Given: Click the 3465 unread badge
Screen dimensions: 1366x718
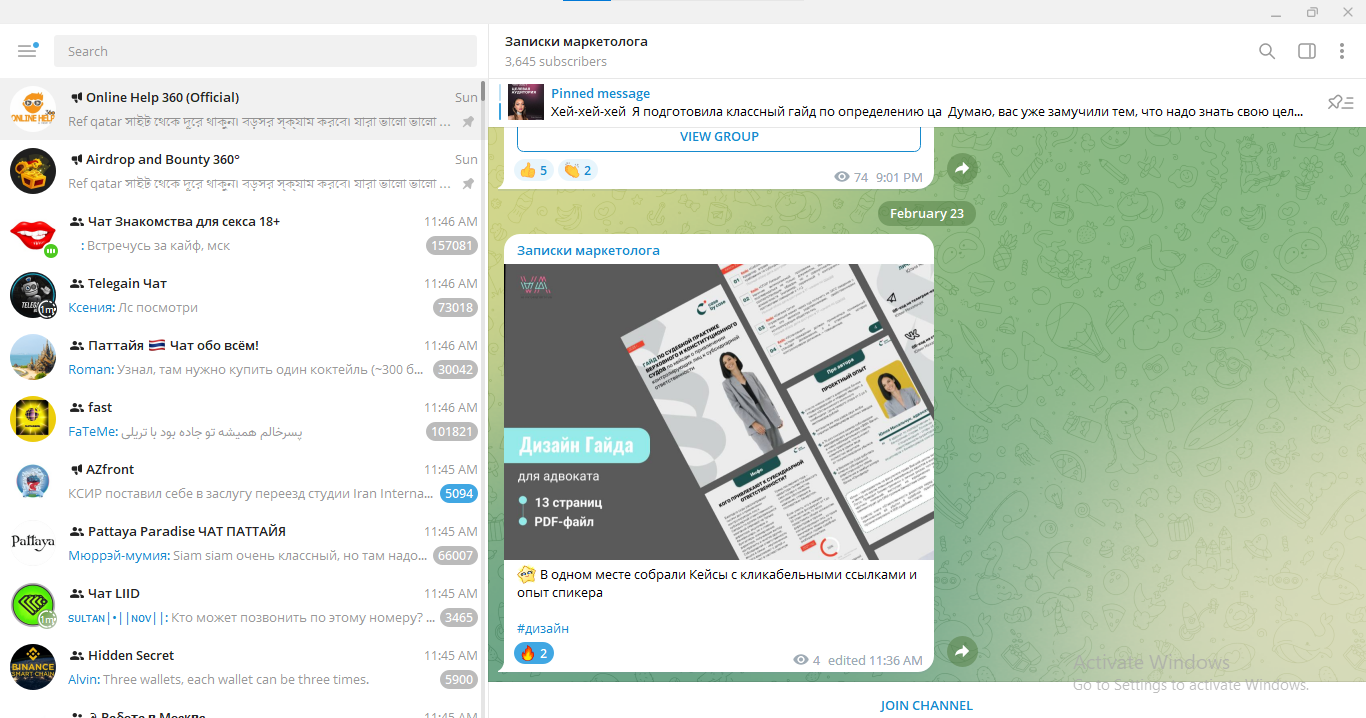Looking at the screenshot, I should [x=459, y=618].
